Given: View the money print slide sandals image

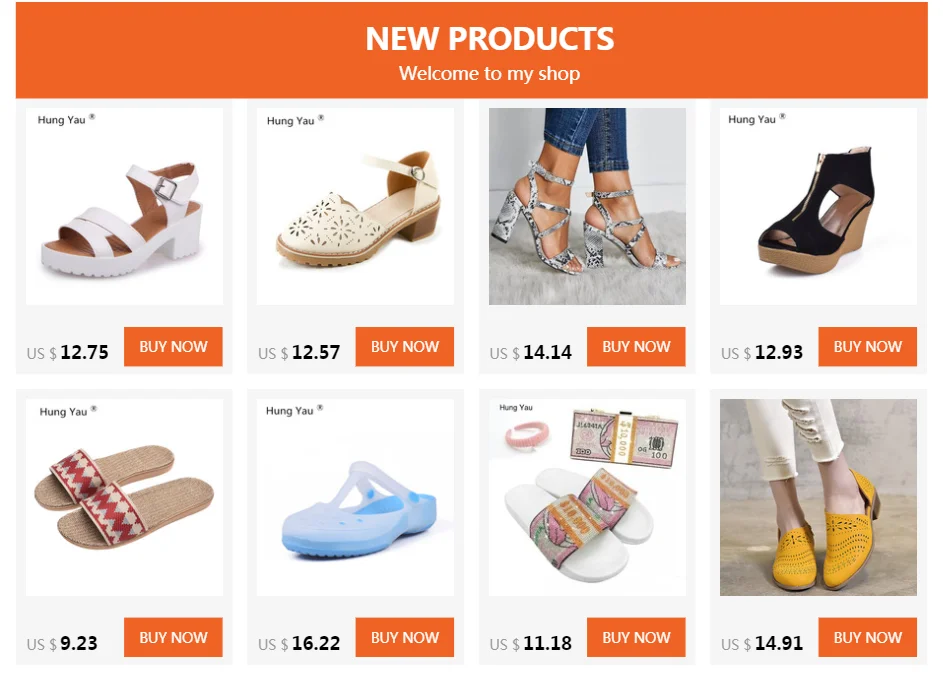Looking at the screenshot, I should click(x=587, y=497).
